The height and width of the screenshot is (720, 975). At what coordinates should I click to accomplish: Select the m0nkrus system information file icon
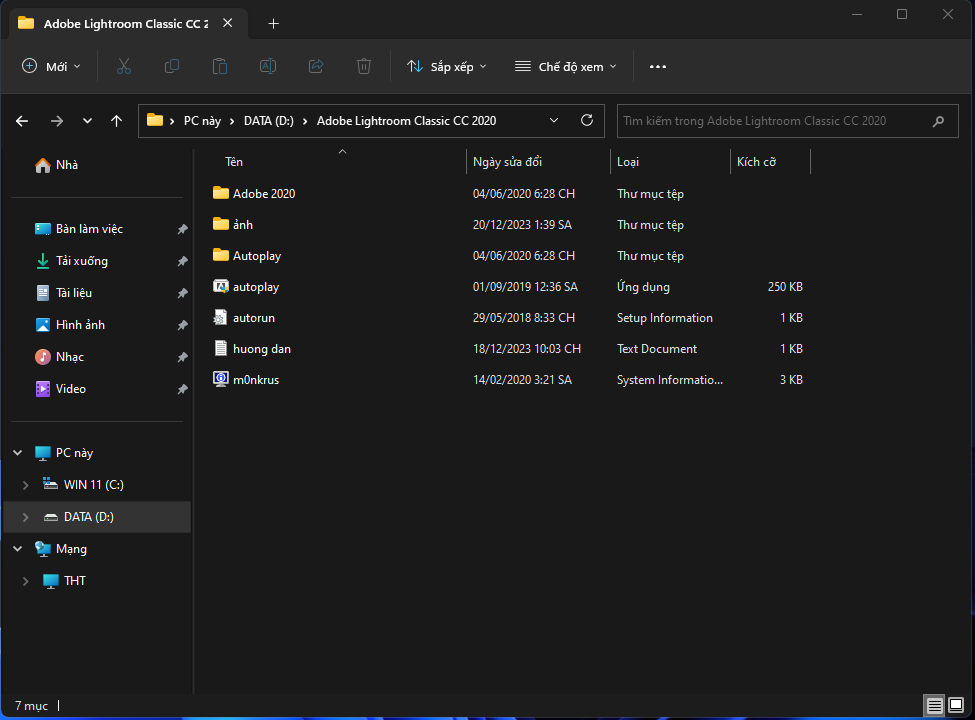pos(221,379)
